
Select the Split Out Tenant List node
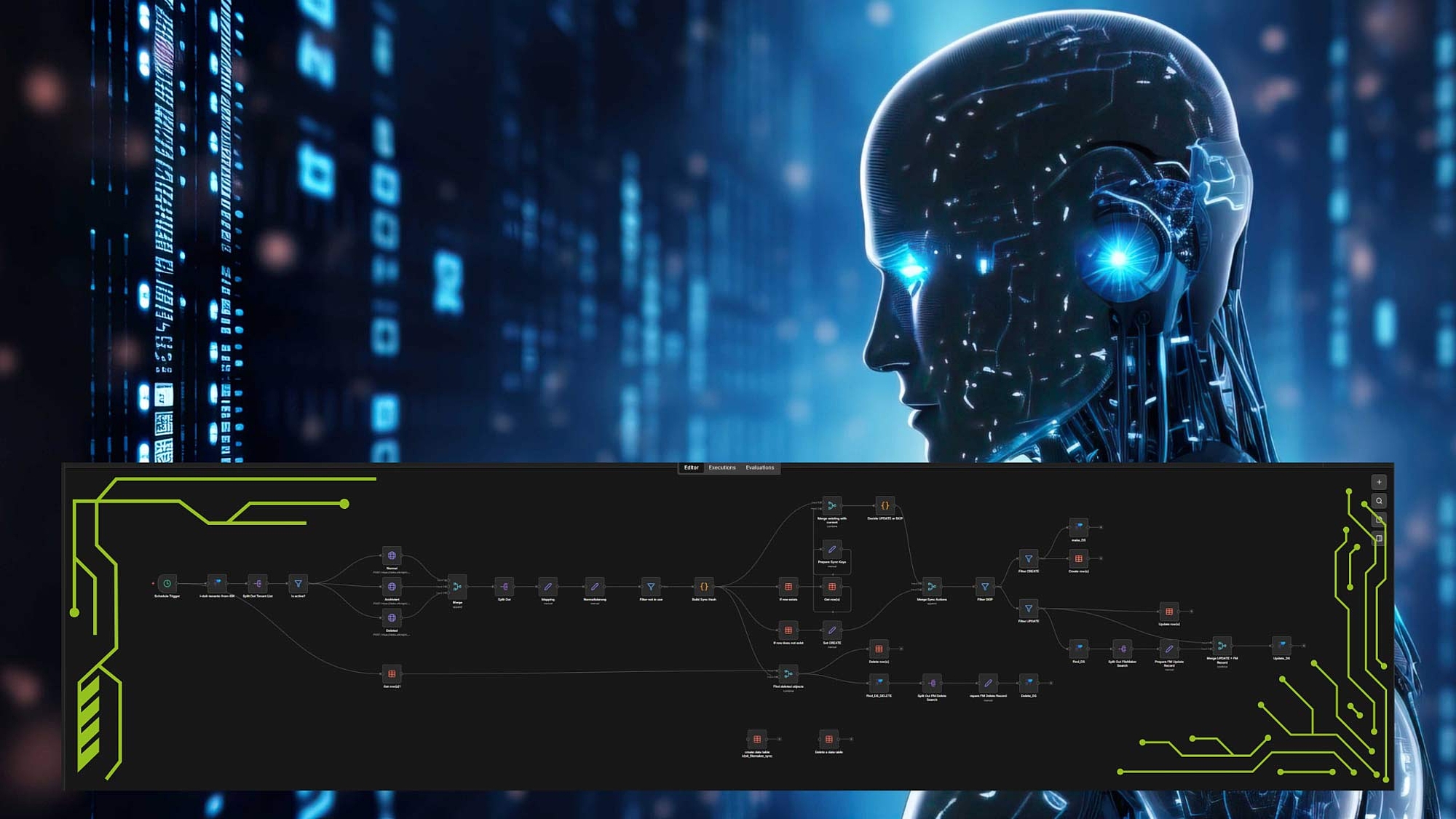point(257,584)
